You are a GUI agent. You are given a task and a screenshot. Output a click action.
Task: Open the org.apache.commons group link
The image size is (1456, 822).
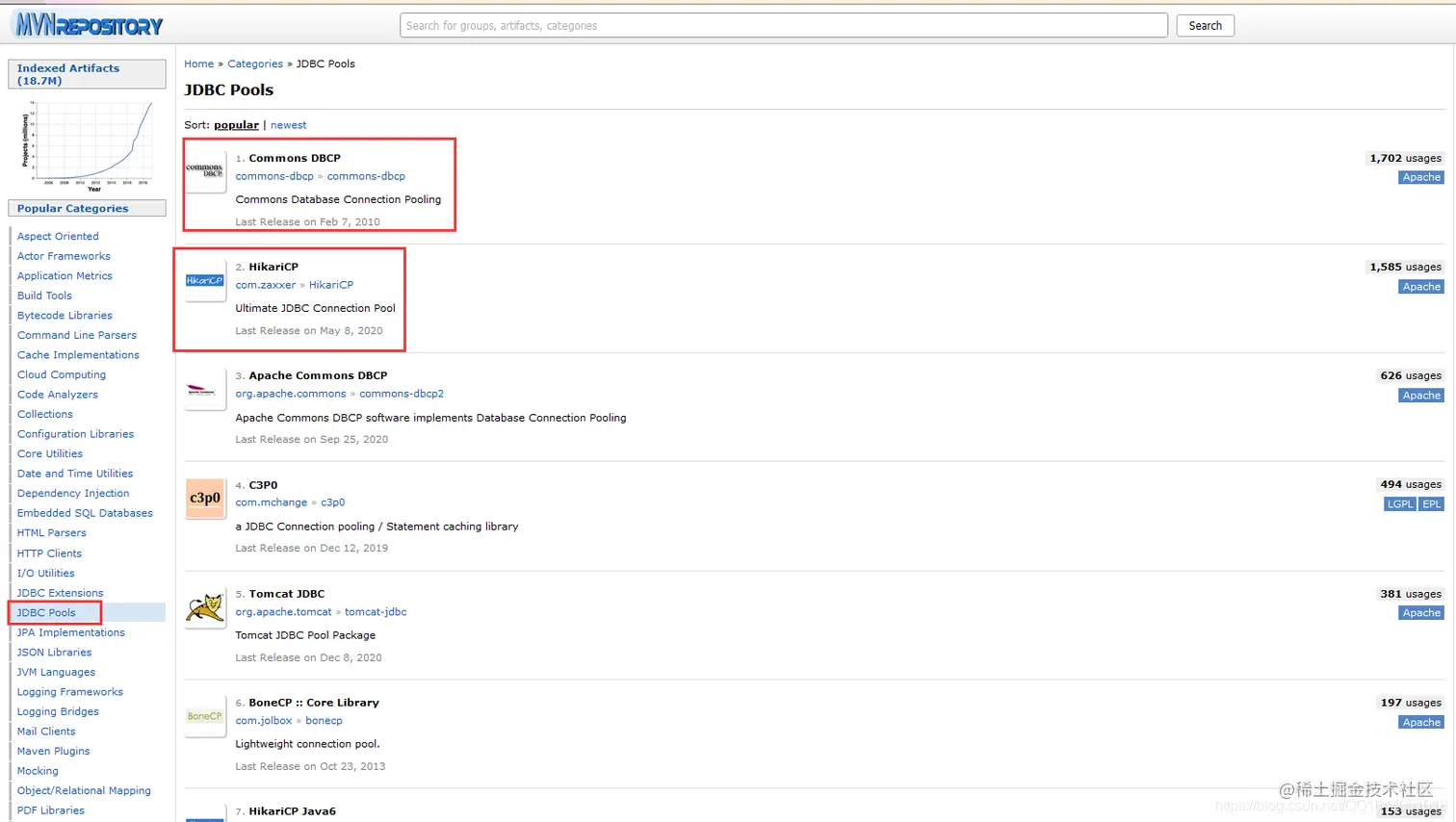pyautogui.click(x=291, y=394)
